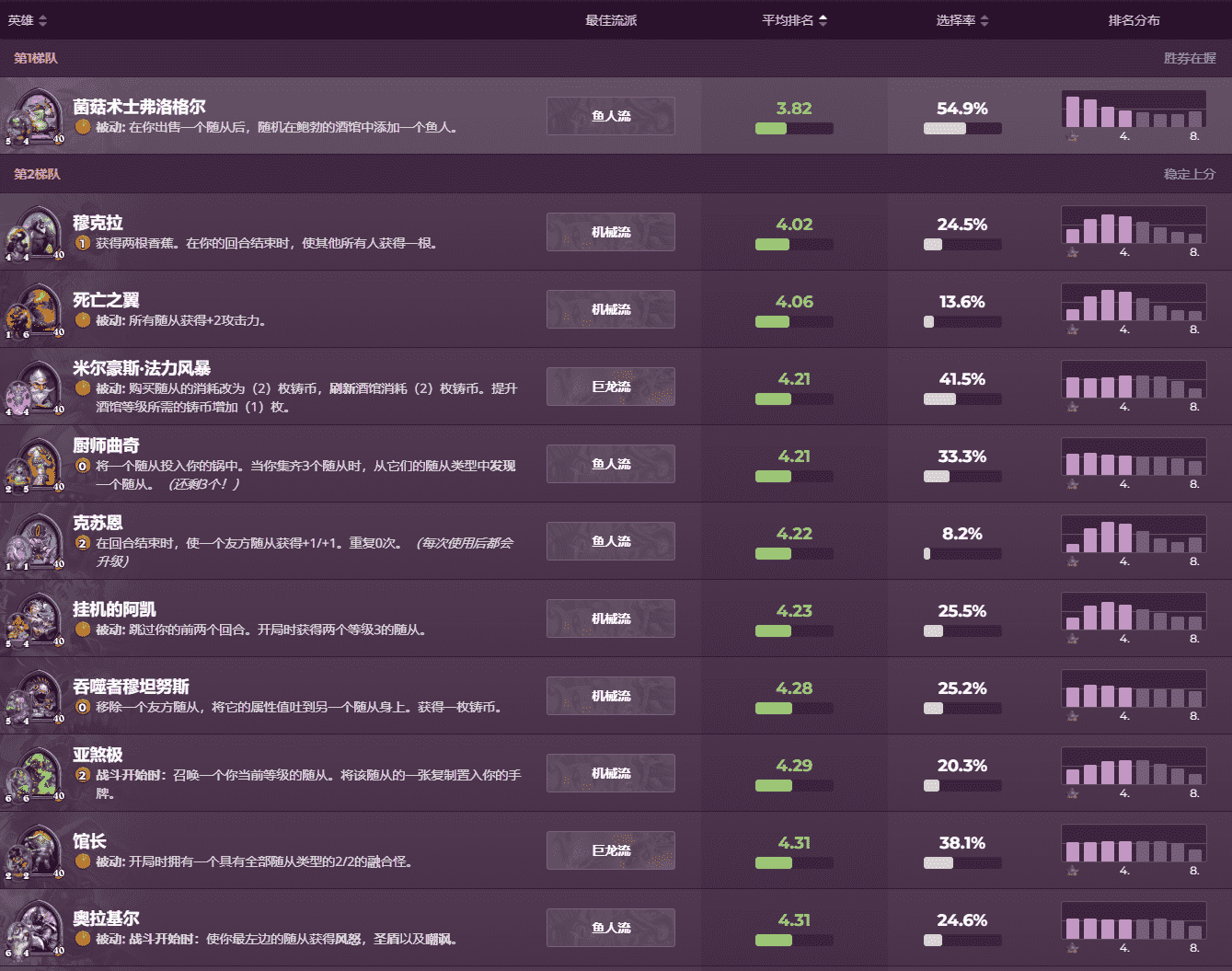Open 巨龙流 build for 馆长

pyautogui.click(x=611, y=850)
